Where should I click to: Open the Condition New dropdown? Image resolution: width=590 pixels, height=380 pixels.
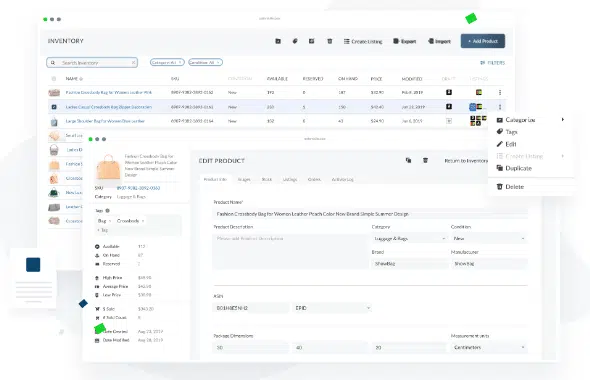(489, 239)
